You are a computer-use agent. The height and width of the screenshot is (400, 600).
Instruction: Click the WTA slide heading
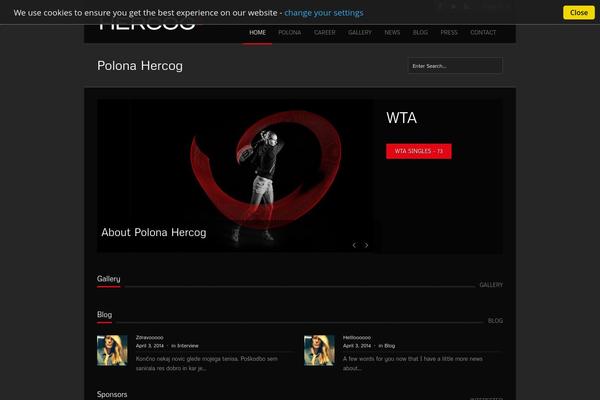point(401,118)
